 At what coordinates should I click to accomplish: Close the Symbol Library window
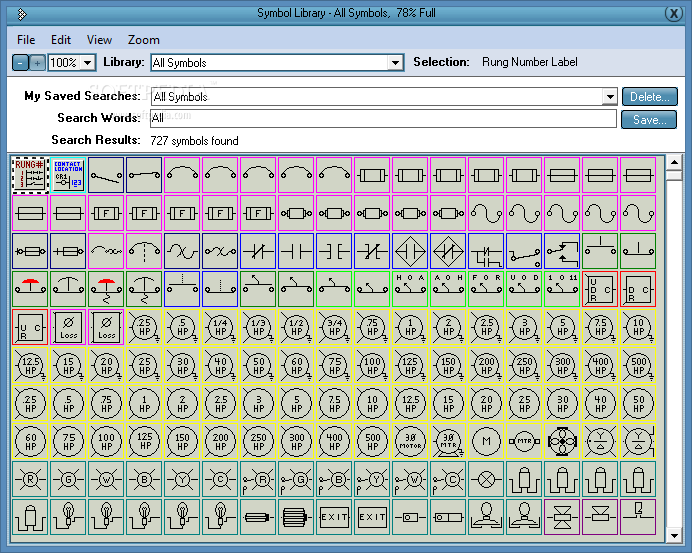[673, 14]
